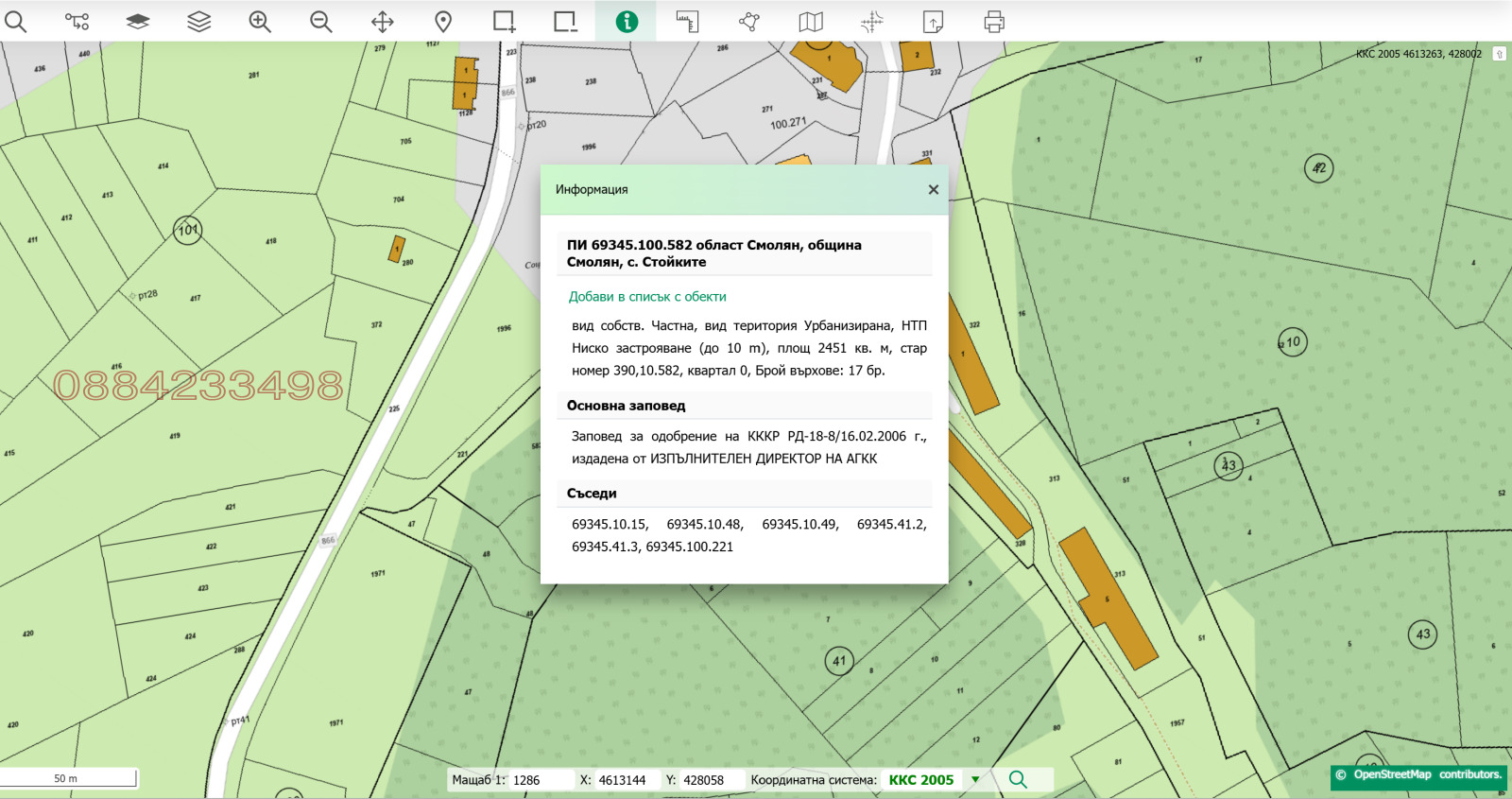The height and width of the screenshot is (799, 1512).
Task: Click the zoom in magnifier icon
Action: click(x=260, y=21)
